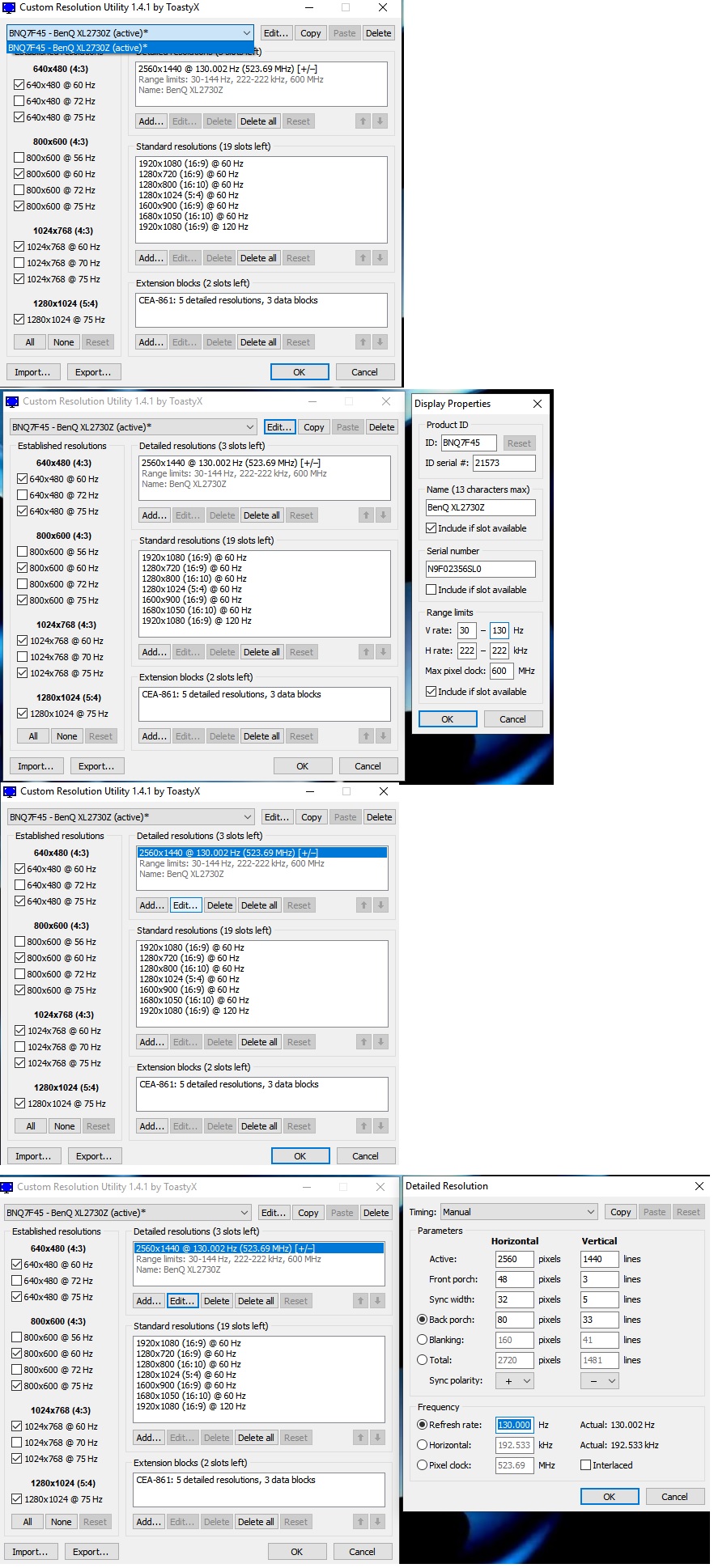The width and height of the screenshot is (714, 1568).
Task: Click Edit... in window with open monitor list
Action: (276, 33)
